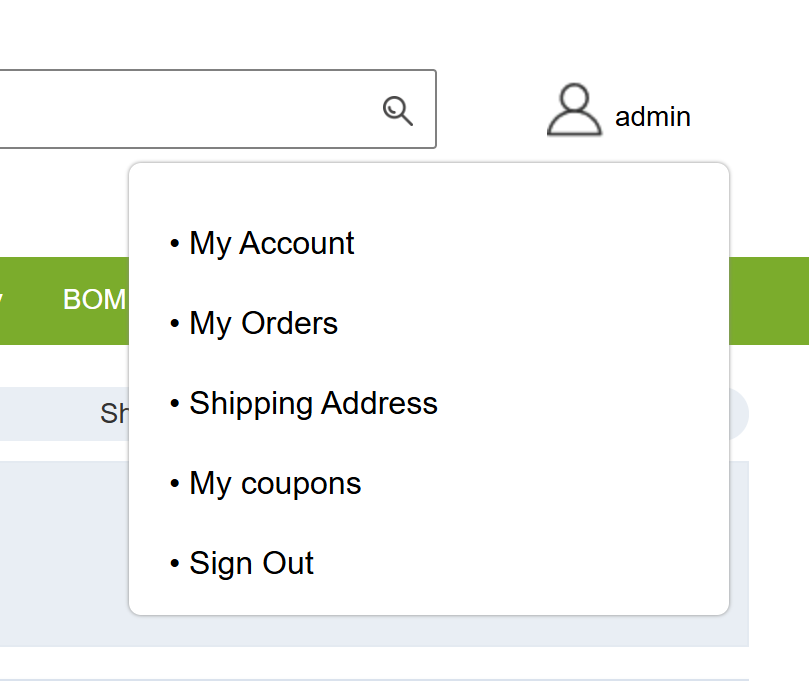Screen dimensions: 809x681
Task: Click the bullet before Shipping Address
Action: [x=175, y=404]
